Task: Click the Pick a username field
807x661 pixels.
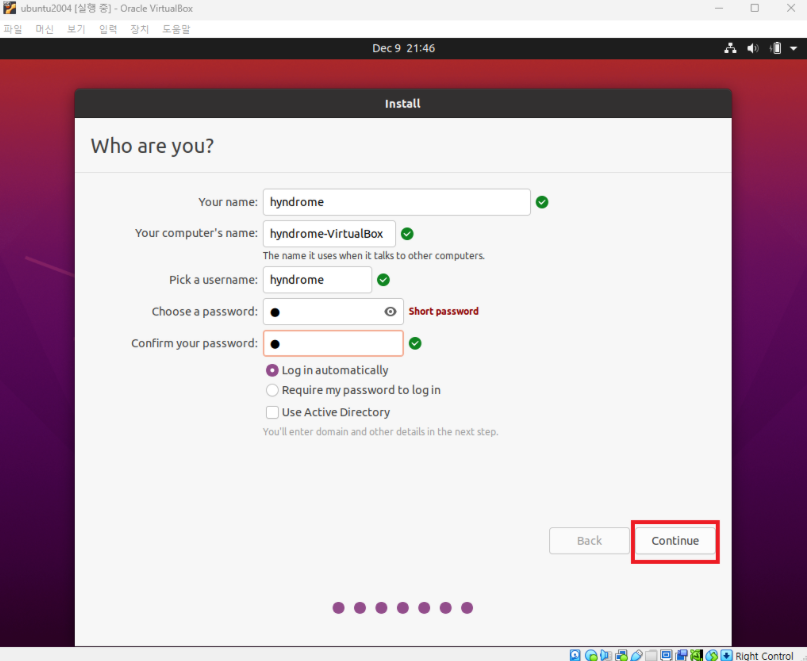Action: (318, 280)
